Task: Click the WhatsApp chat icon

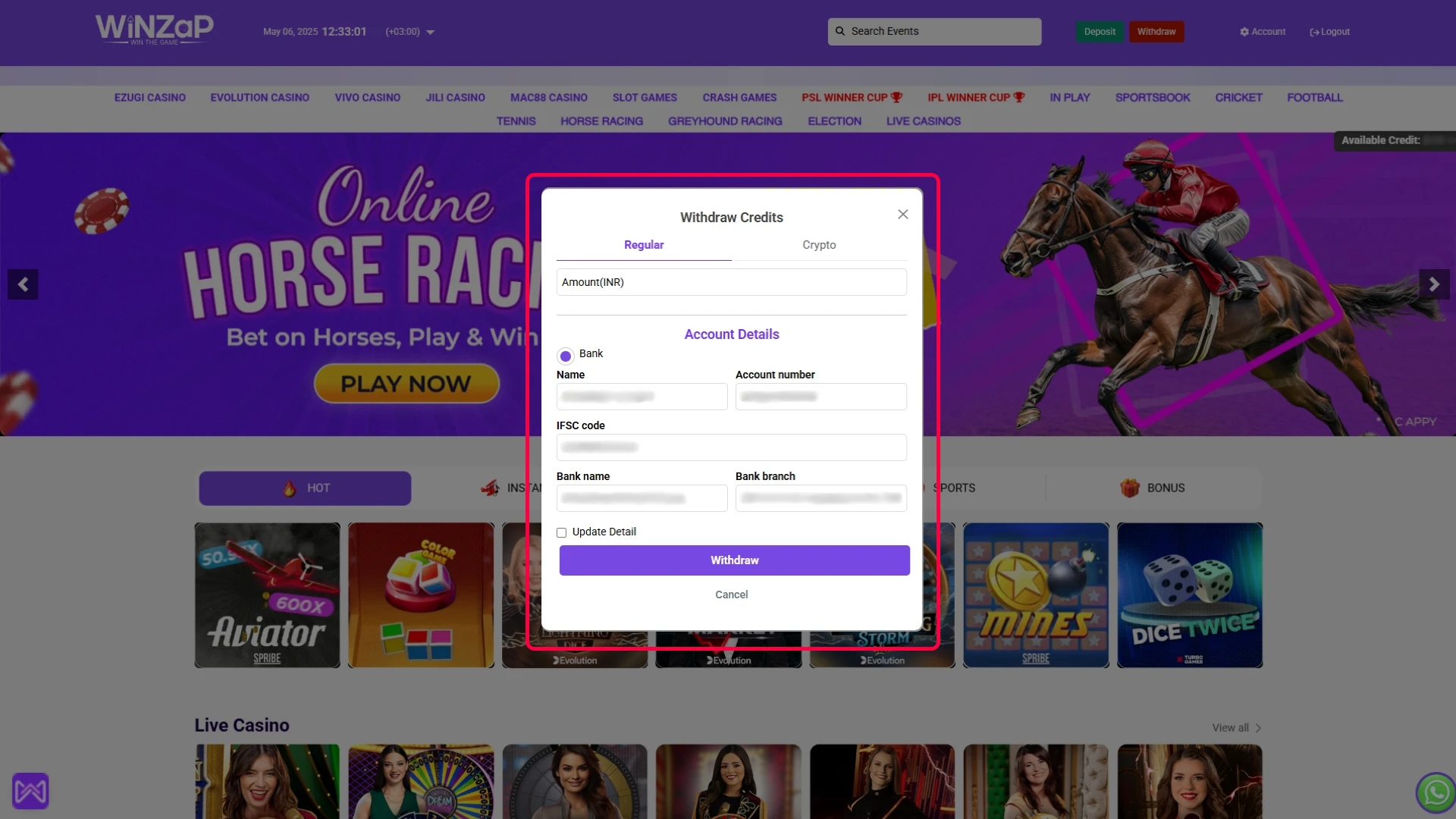Action: pyautogui.click(x=1436, y=792)
